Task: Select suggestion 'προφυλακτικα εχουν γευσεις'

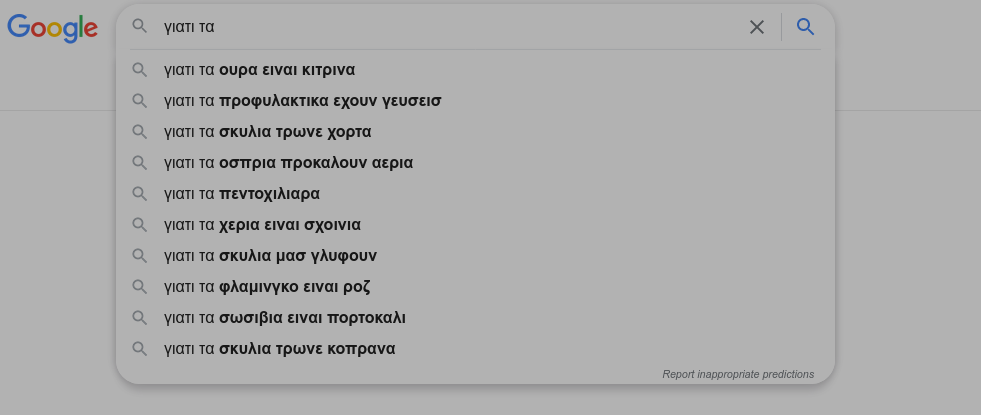Action: click(475, 101)
